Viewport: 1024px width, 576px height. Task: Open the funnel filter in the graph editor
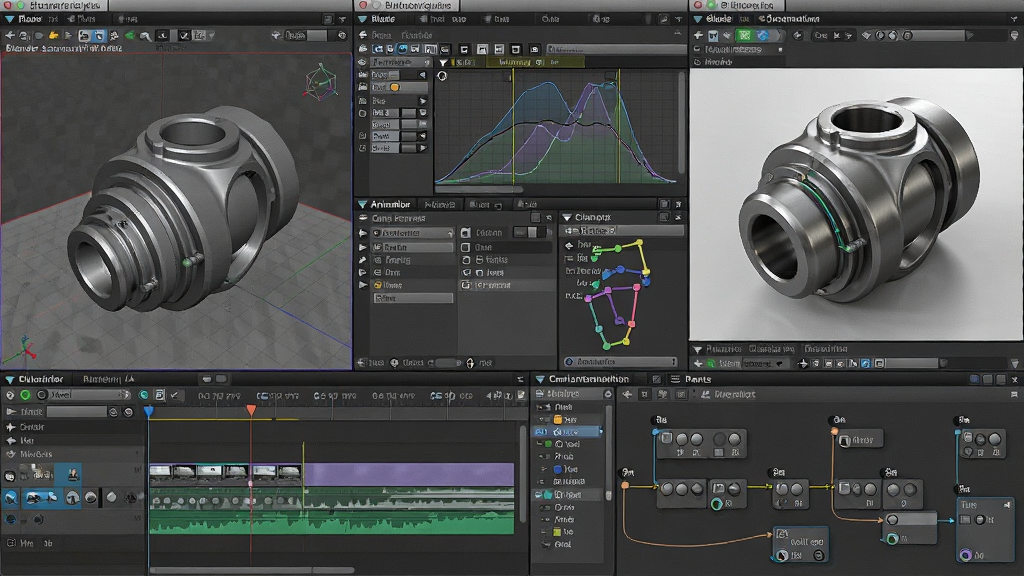(443, 62)
